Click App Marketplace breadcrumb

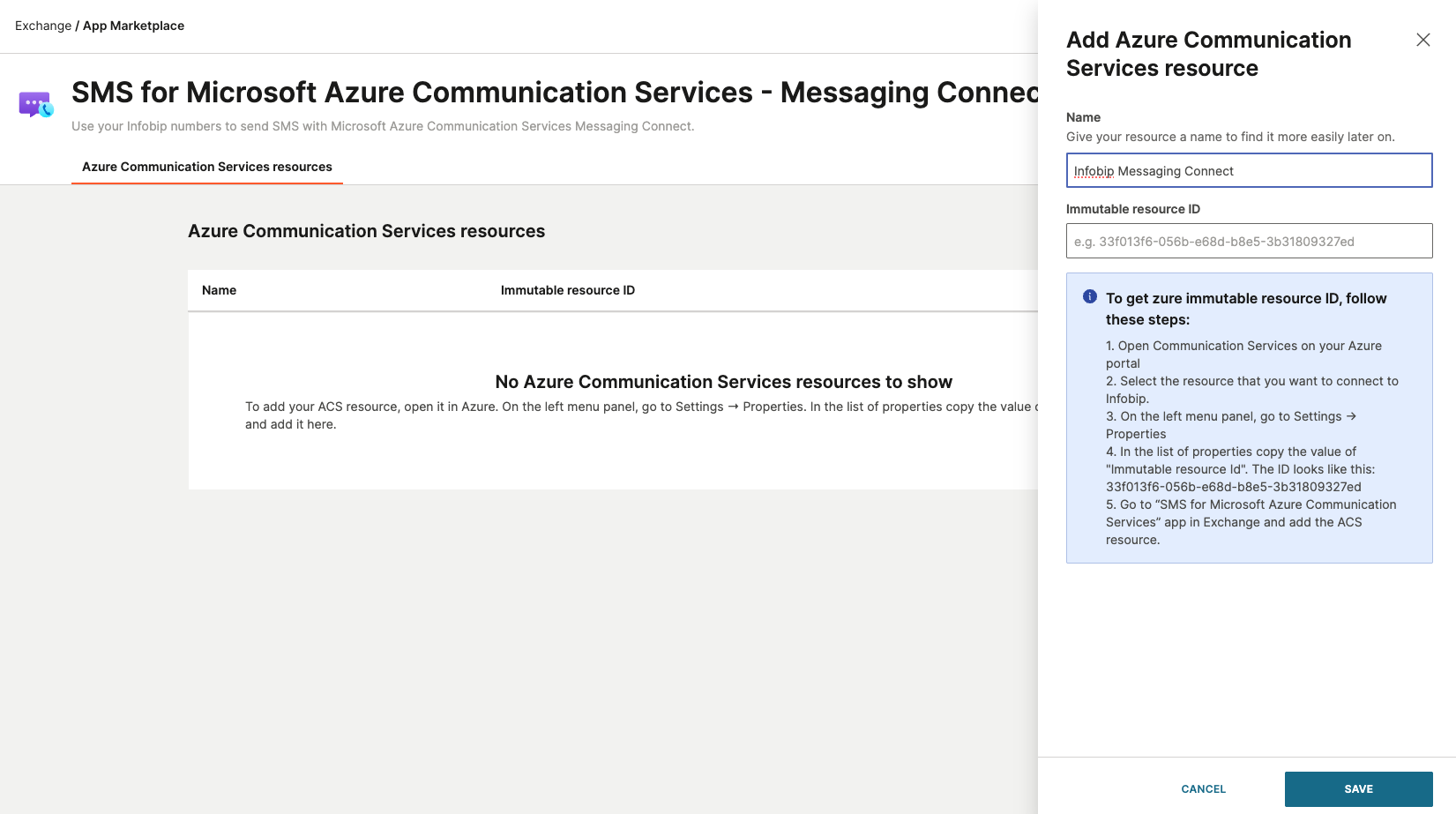133,26
